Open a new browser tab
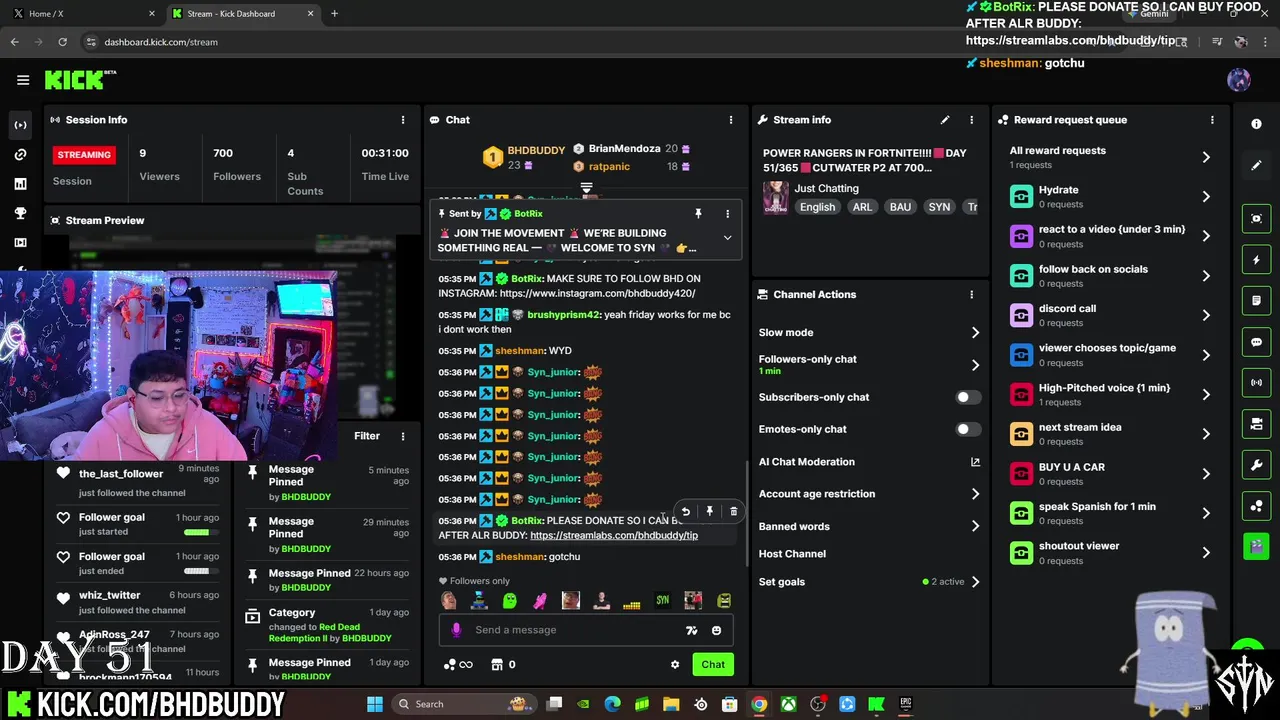 click(334, 14)
